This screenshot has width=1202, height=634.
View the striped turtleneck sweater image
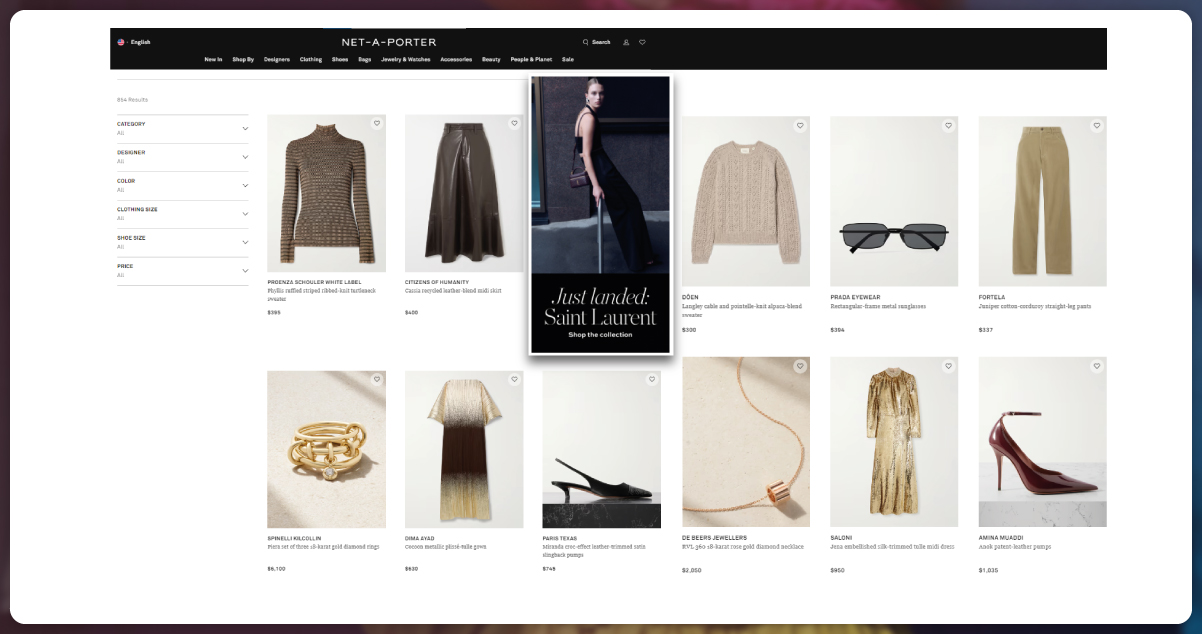[x=326, y=193]
